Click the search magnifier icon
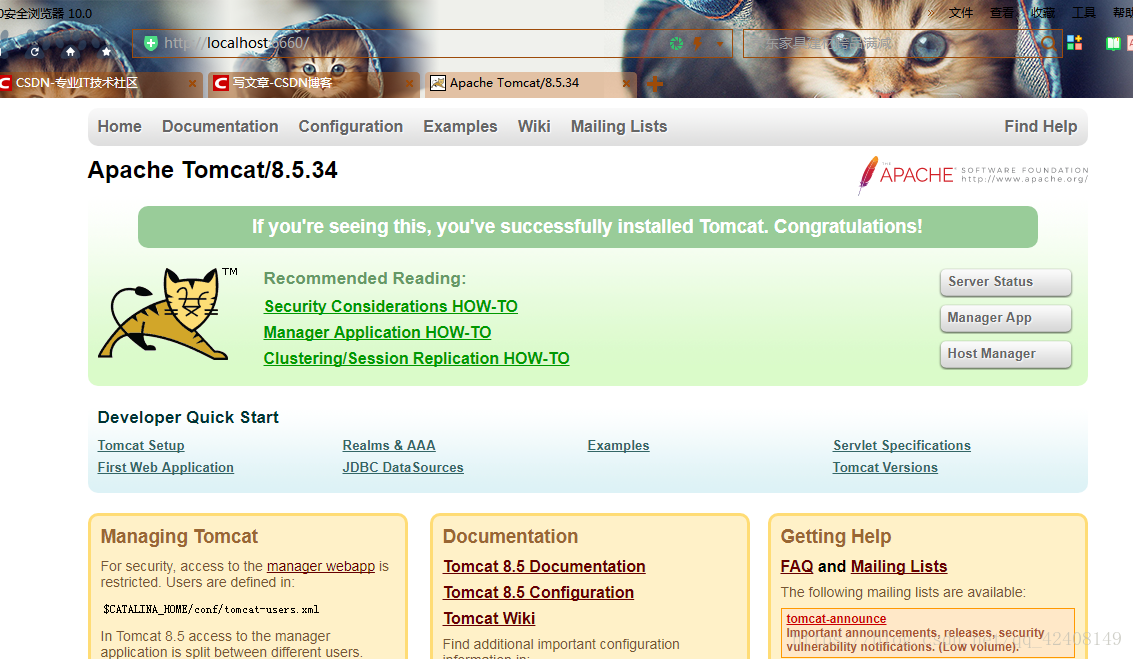The image size is (1133, 659). click(x=1048, y=44)
